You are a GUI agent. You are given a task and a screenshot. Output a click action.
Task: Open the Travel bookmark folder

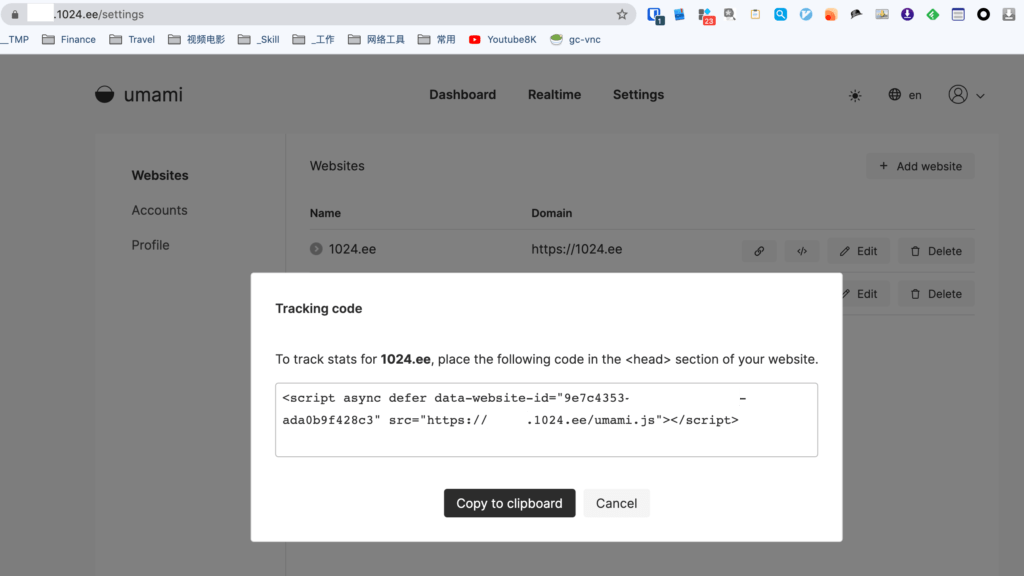132,39
